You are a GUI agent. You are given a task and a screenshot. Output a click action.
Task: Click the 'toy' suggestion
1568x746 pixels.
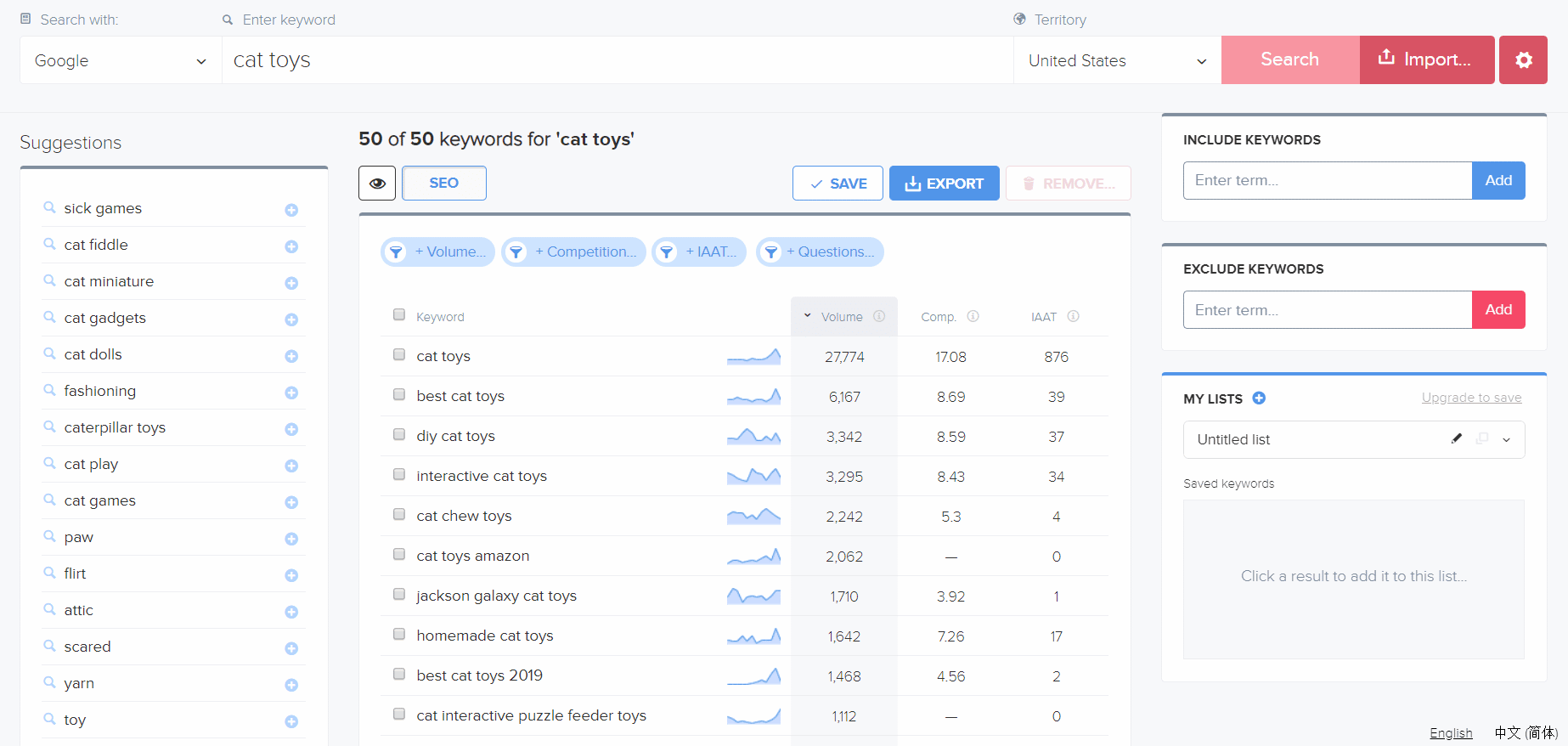[x=75, y=720]
